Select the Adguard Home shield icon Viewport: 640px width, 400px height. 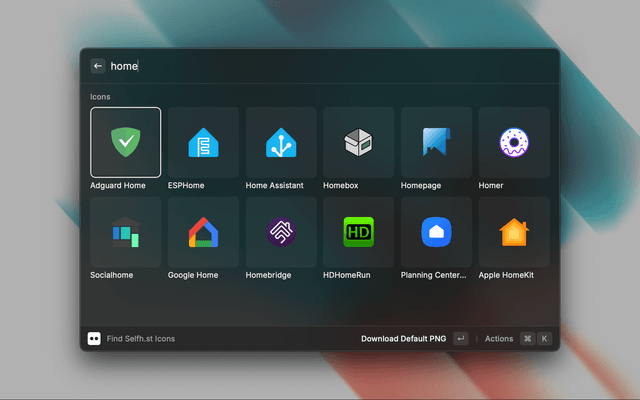125,142
